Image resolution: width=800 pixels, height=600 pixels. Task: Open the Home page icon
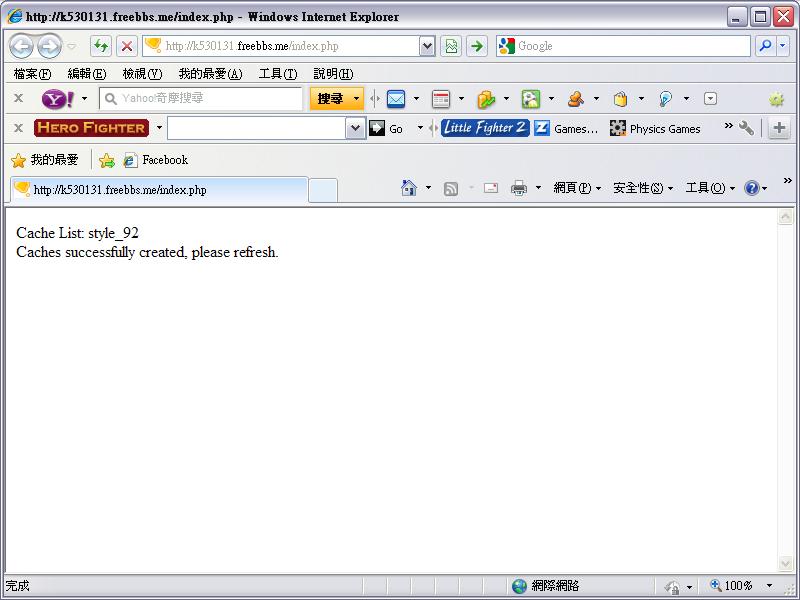pyautogui.click(x=408, y=188)
